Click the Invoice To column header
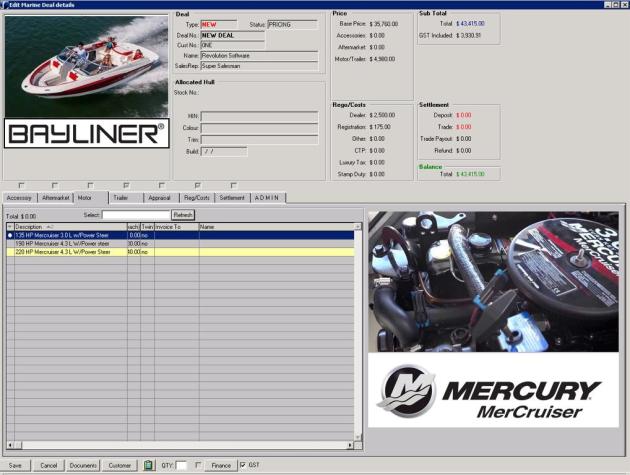The width and height of the screenshot is (630, 475). tap(177, 227)
